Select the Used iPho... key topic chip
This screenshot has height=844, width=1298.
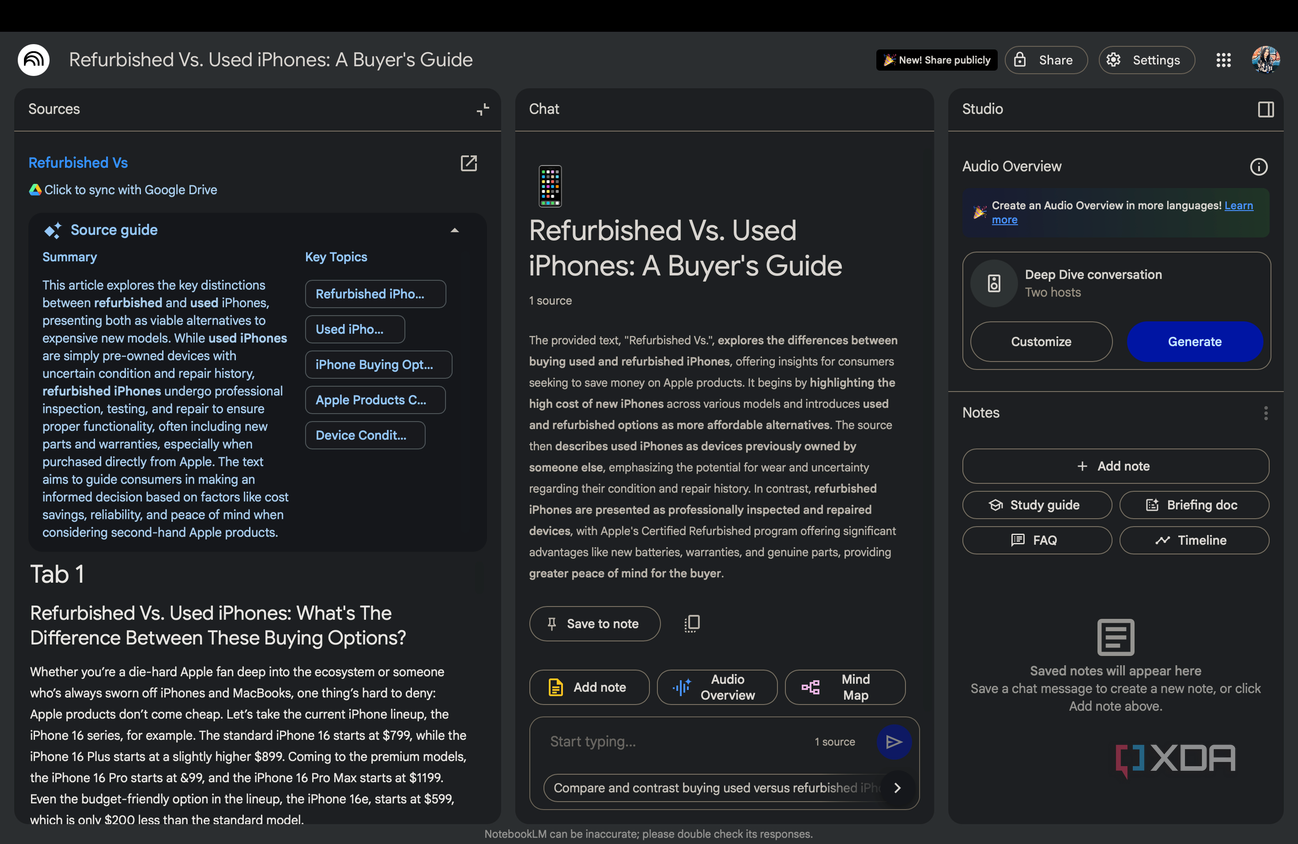point(355,329)
